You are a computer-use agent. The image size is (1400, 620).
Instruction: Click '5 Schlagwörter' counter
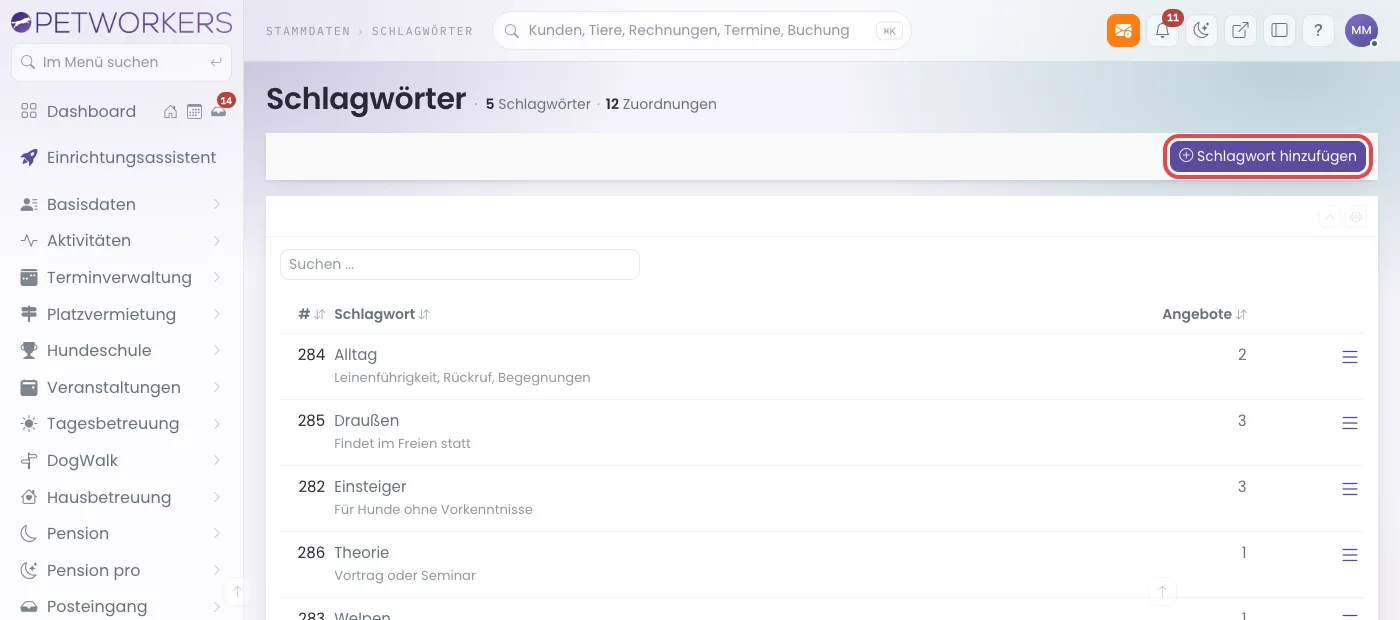tap(538, 104)
